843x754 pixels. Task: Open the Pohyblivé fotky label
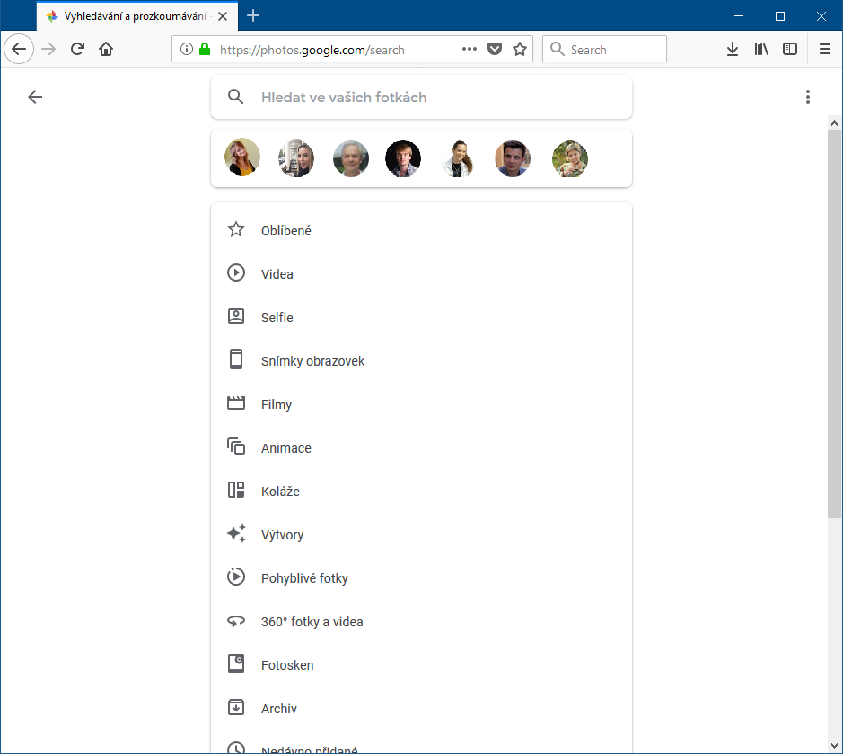point(304,578)
